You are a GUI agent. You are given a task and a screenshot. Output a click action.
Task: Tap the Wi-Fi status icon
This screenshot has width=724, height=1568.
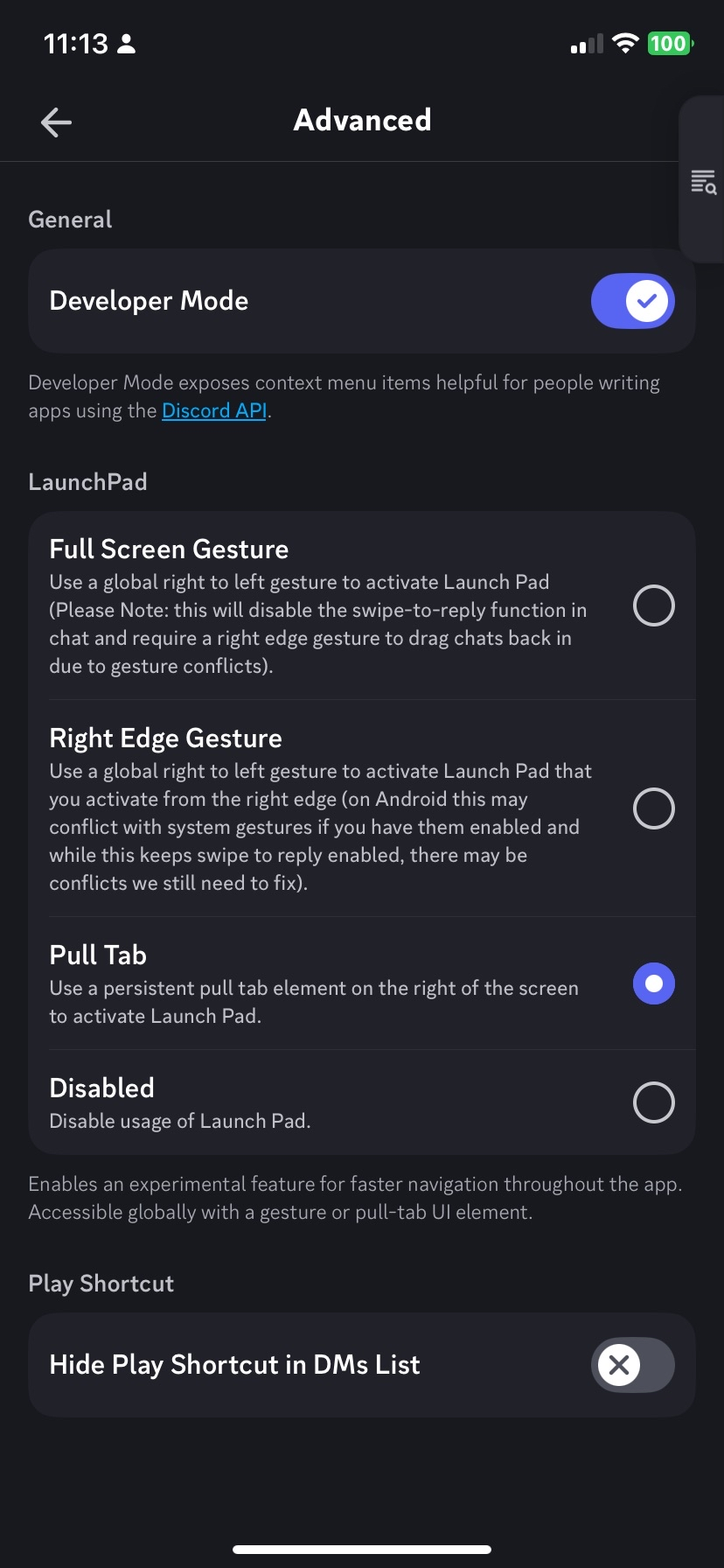[625, 44]
